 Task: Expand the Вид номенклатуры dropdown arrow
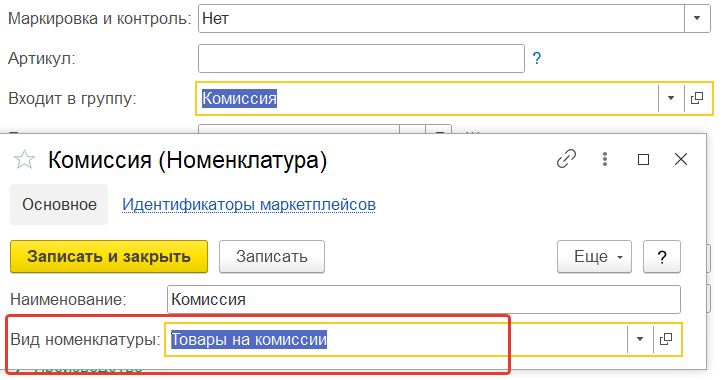(x=640, y=339)
